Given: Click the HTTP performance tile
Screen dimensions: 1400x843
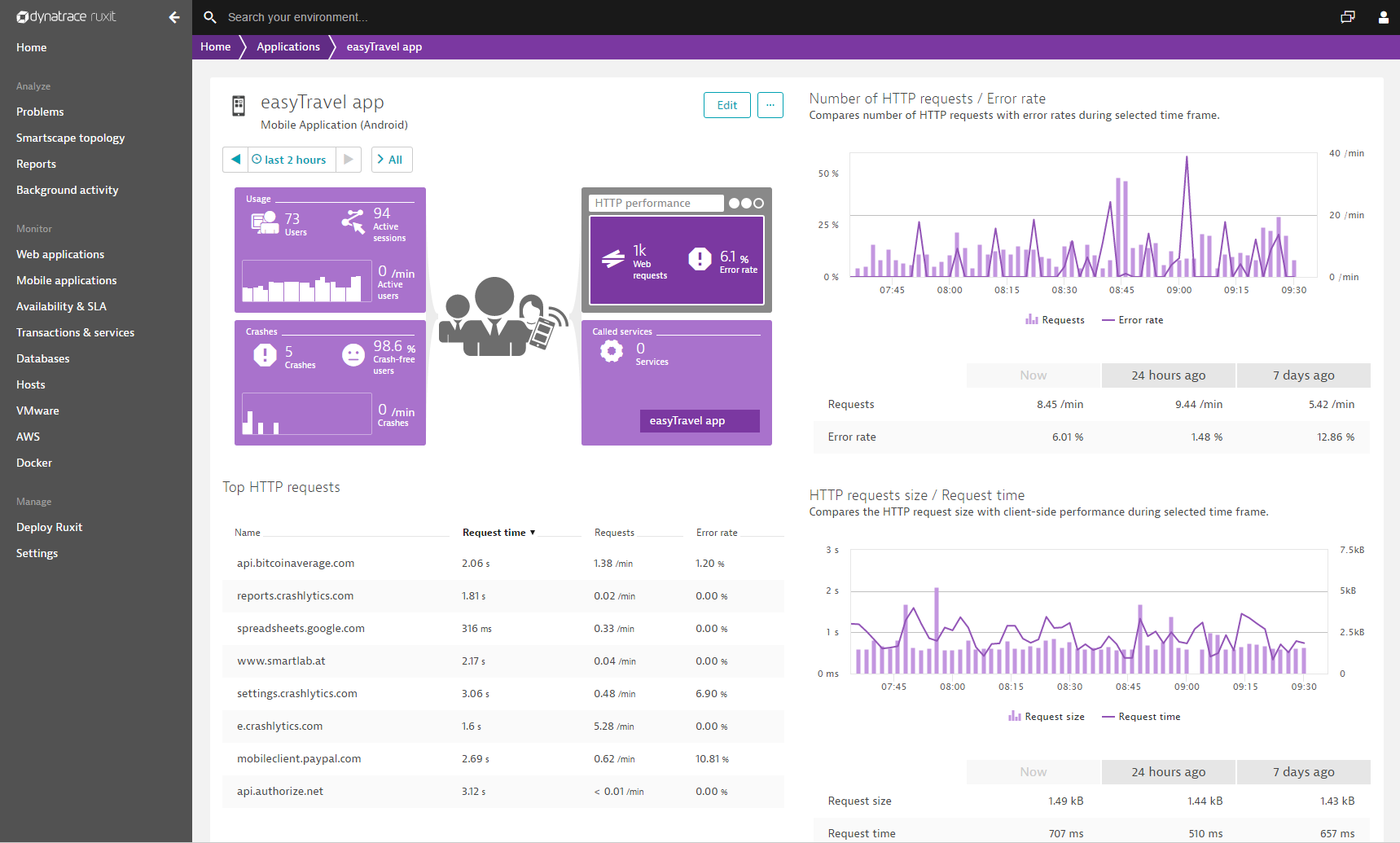Looking at the screenshot, I should [x=677, y=250].
